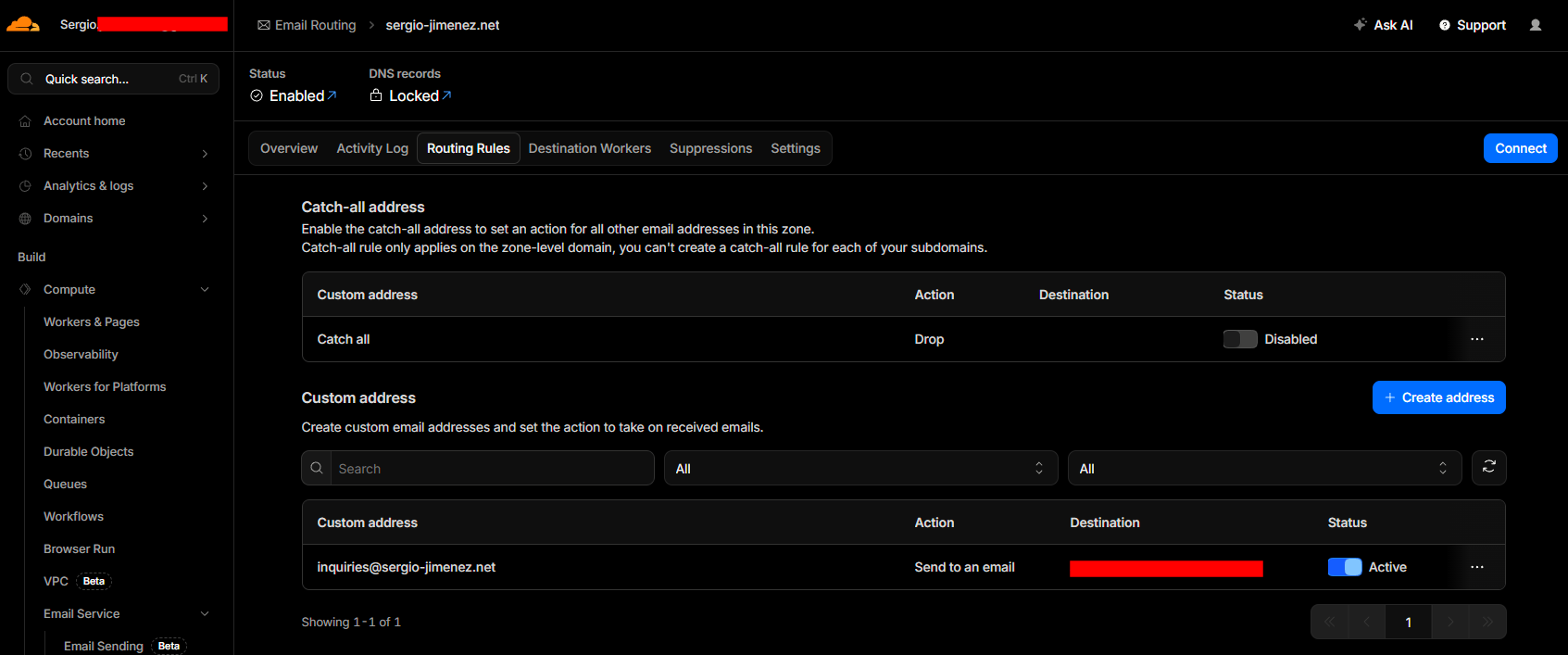Open Browser Run in sidebar

(79, 549)
